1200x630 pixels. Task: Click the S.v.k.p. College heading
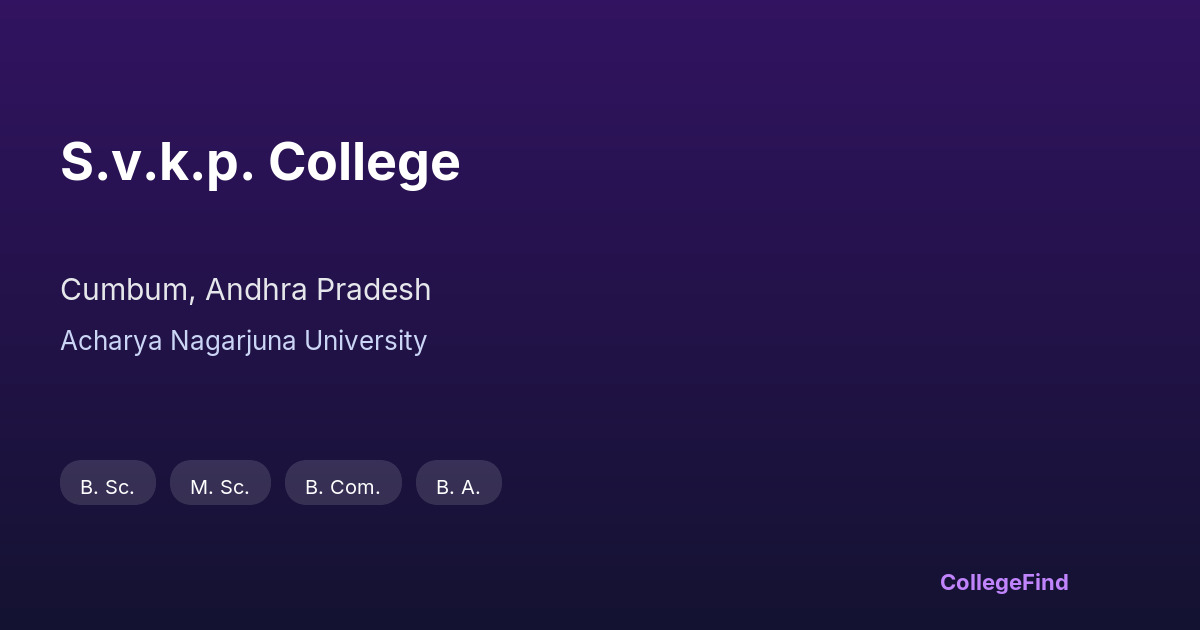[260, 162]
